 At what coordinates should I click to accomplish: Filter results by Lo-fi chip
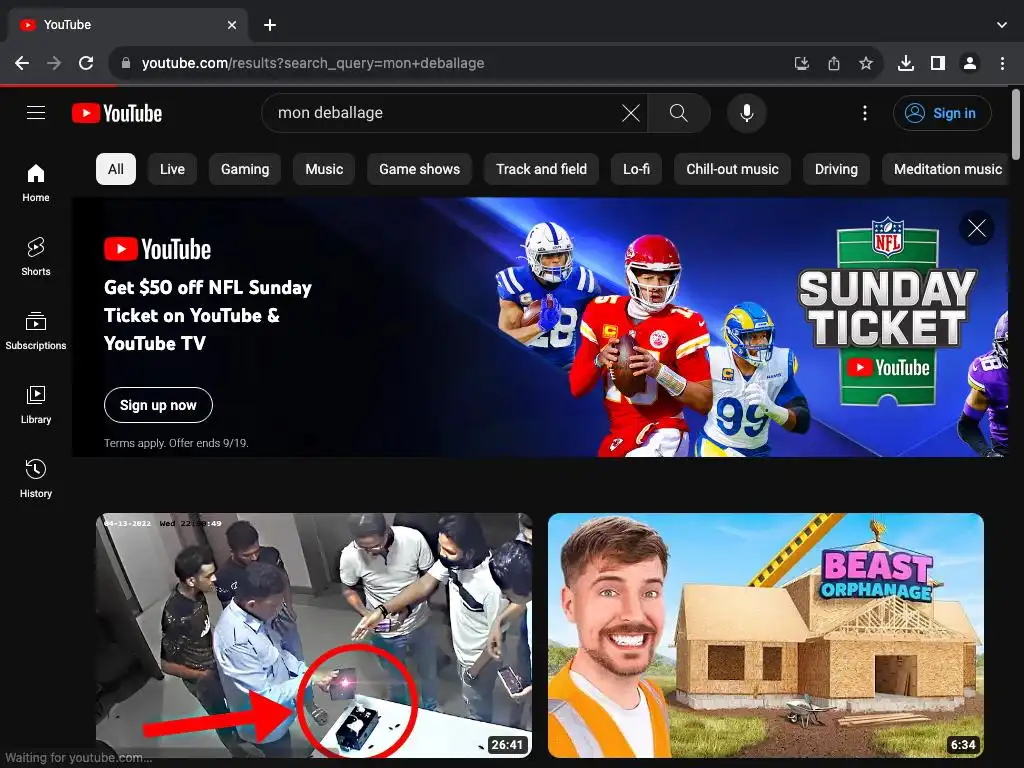point(636,169)
